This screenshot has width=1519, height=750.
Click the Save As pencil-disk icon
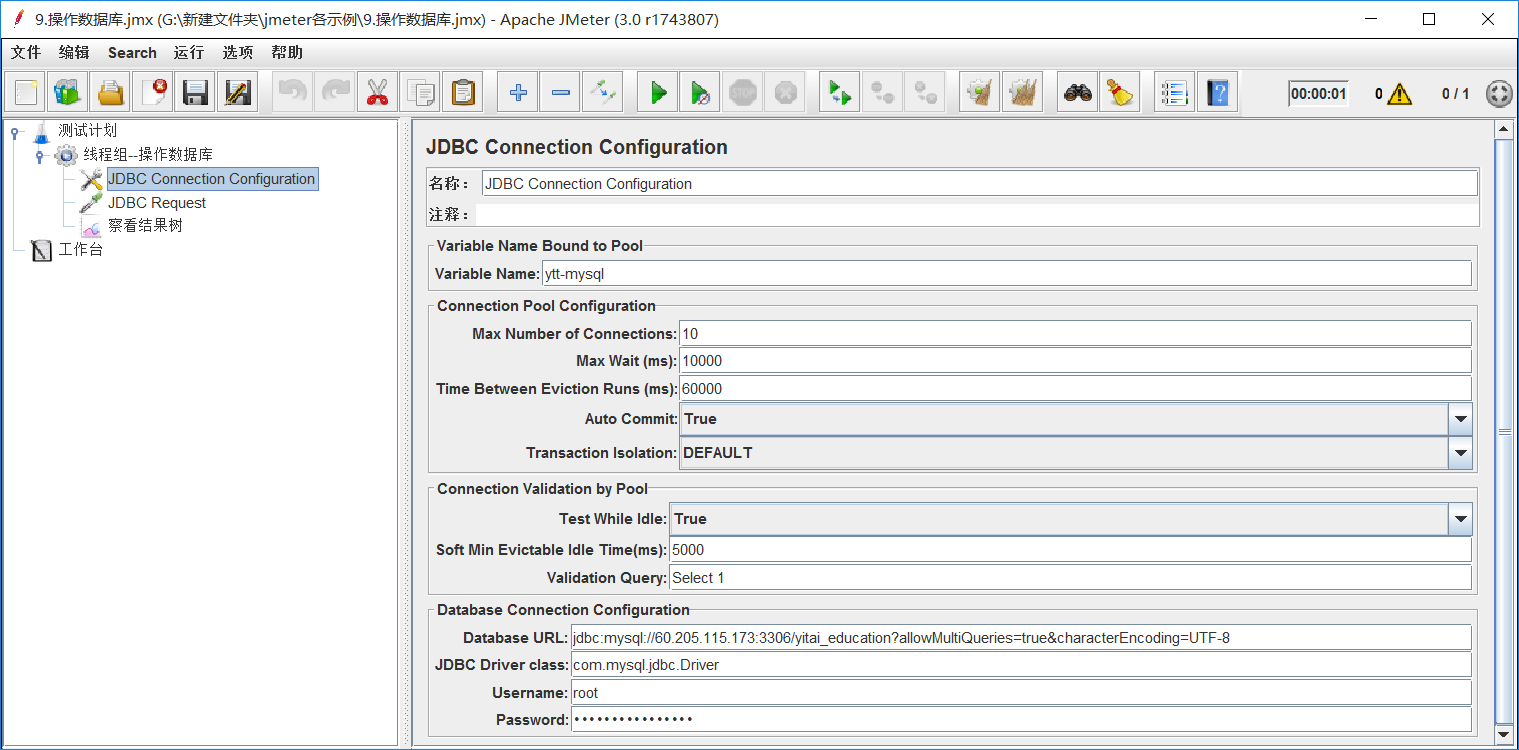click(237, 93)
